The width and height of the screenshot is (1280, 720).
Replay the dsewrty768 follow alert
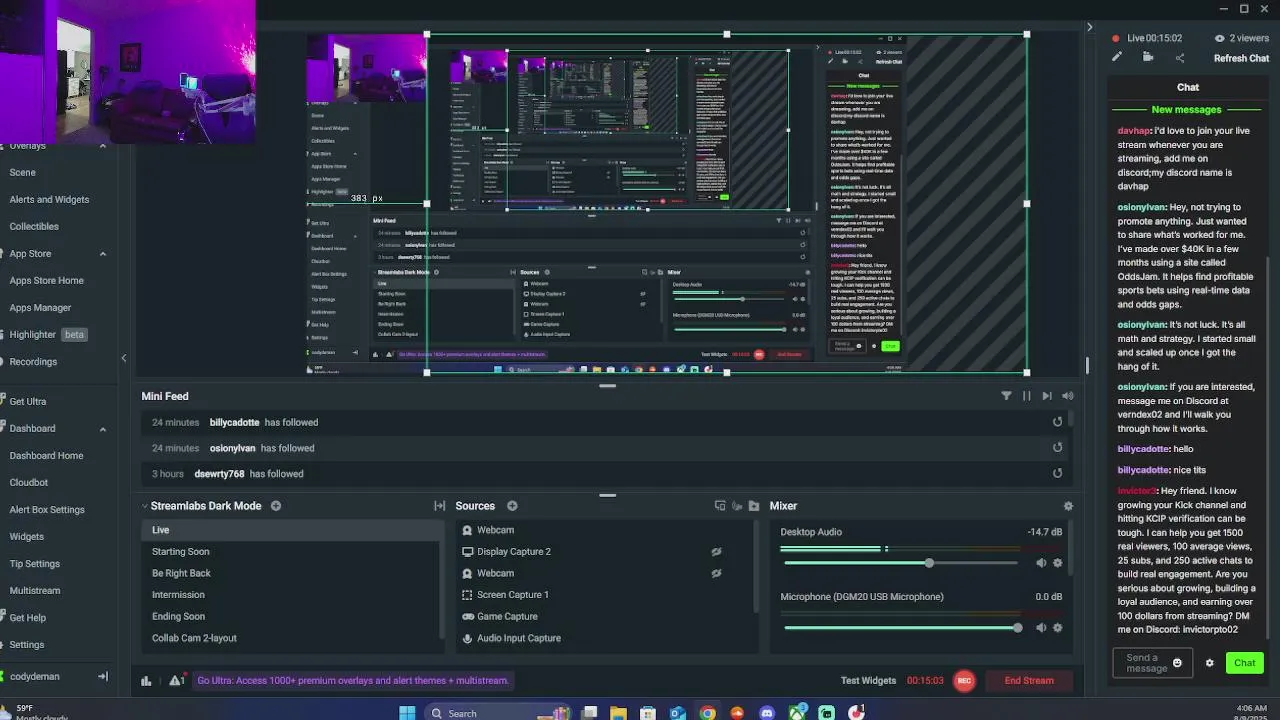[1057, 474]
